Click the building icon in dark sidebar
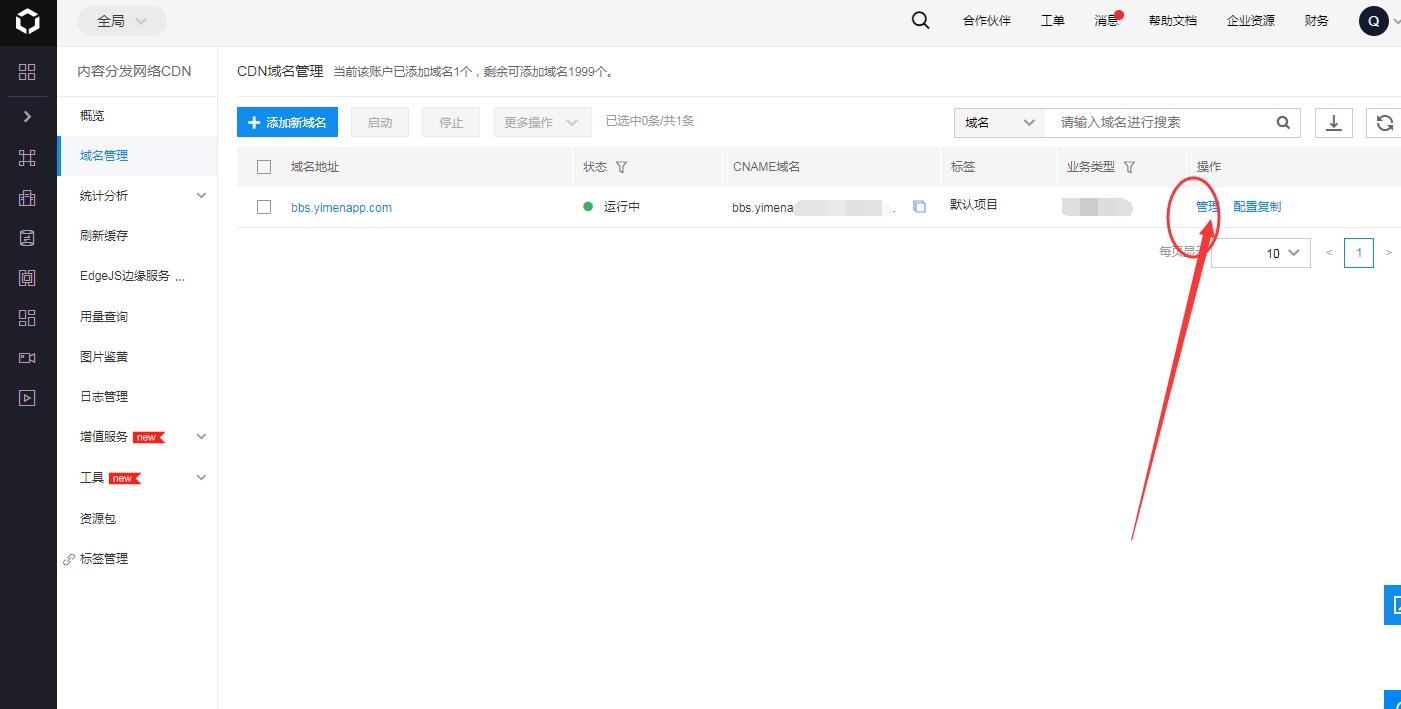This screenshot has height=709, width=1401. coord(27,198)
